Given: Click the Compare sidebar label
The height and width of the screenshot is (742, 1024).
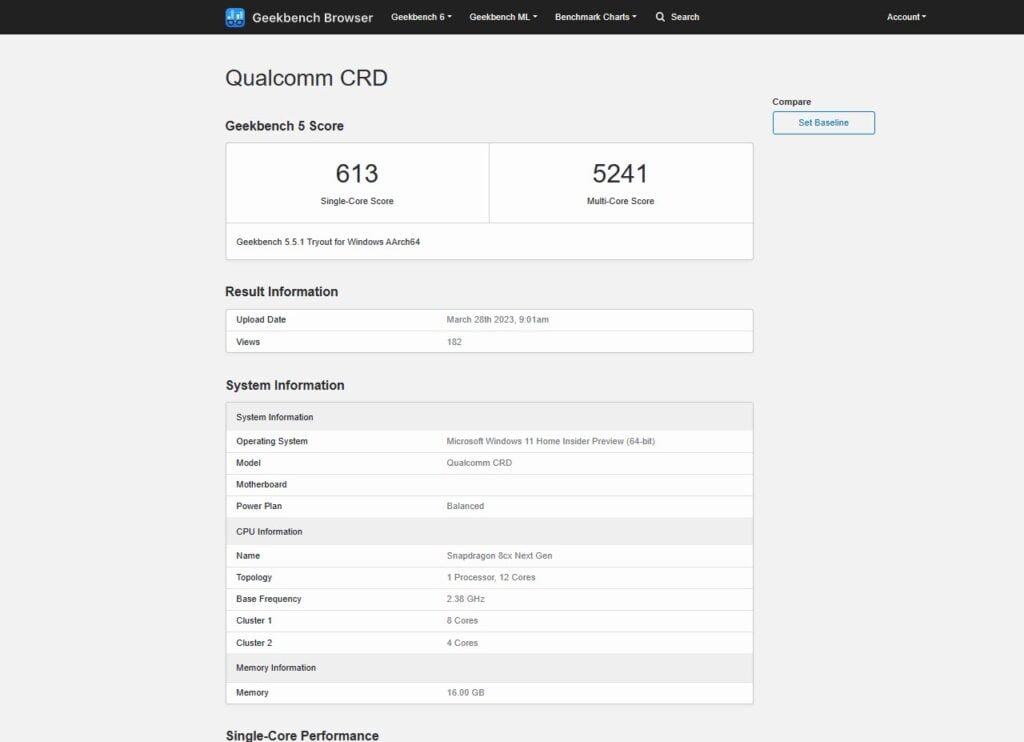Looking at the screenshot, I should pos(792,101).
